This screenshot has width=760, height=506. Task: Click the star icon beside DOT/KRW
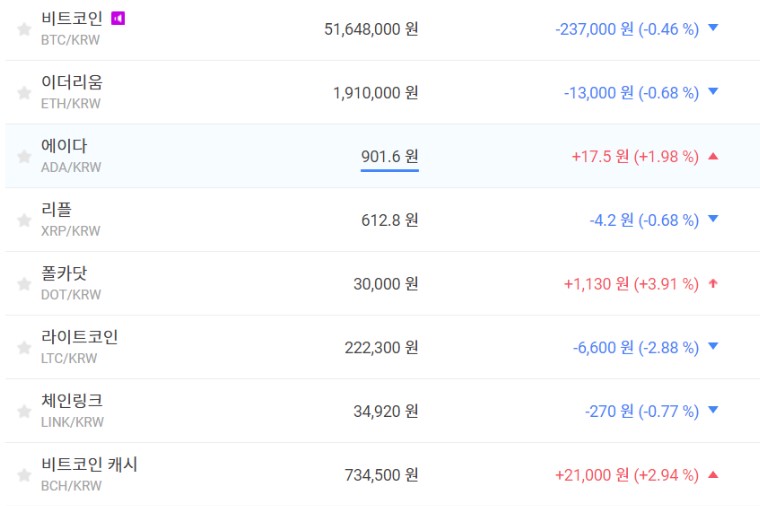click(x=24, y=284)
